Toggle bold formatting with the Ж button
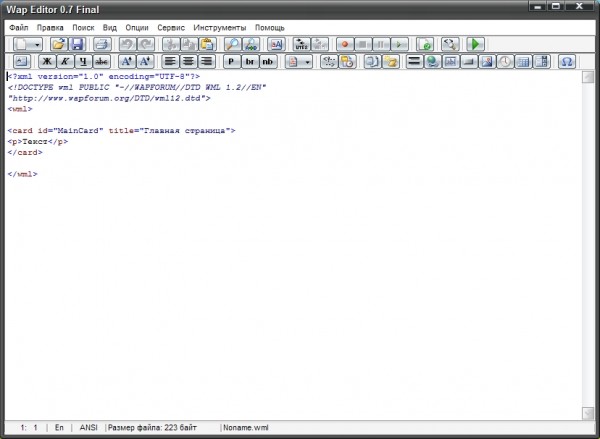Screen dimensions: 600x439 pyautogui.click(x=47, y=62)
